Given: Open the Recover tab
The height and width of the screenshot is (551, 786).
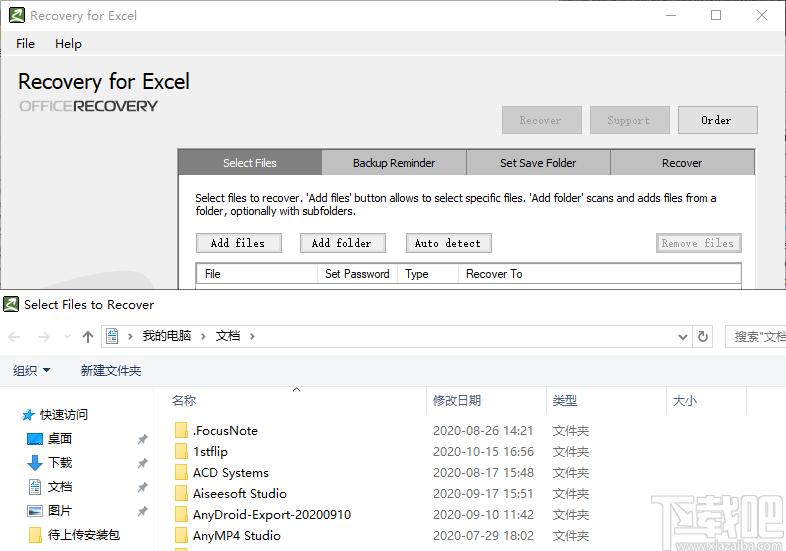Looking at the screenshot, I should click(x=682, y=163).
